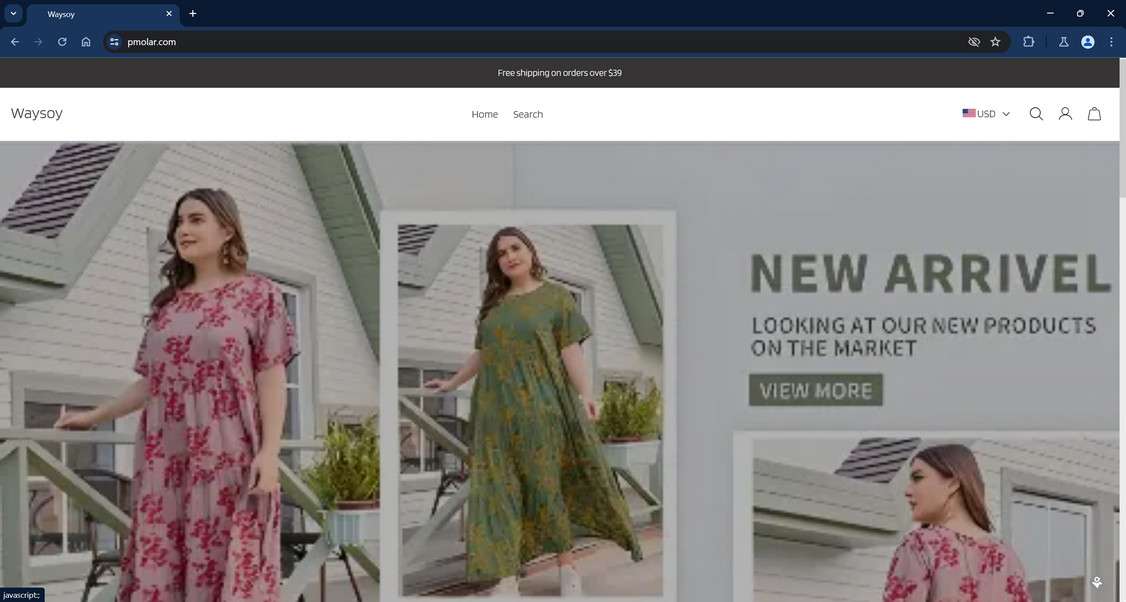Open the search magnifier icon in store header
1126x602 pixels.
1036,114
